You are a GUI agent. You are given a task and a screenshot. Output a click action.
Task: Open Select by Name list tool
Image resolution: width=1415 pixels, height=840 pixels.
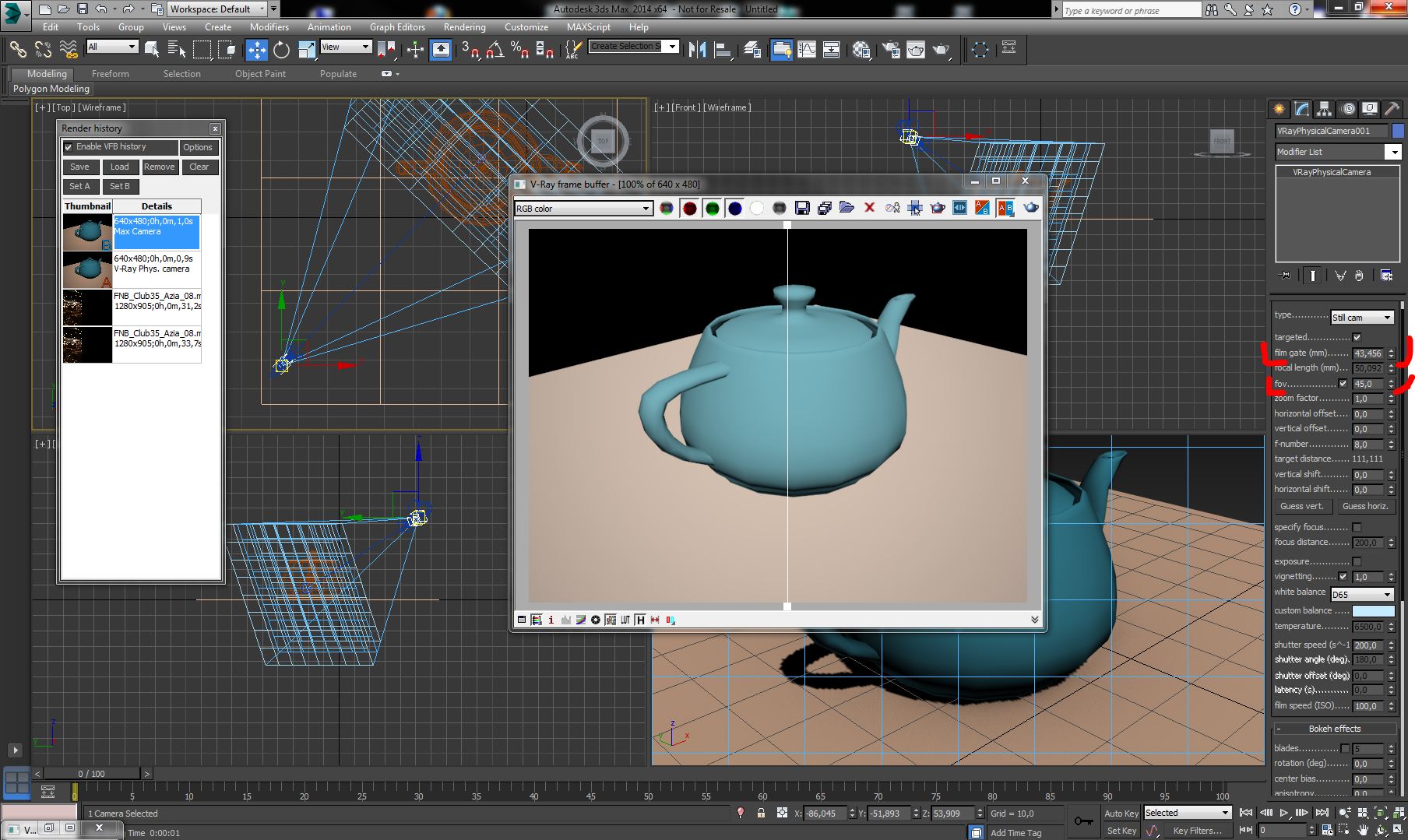177,49
